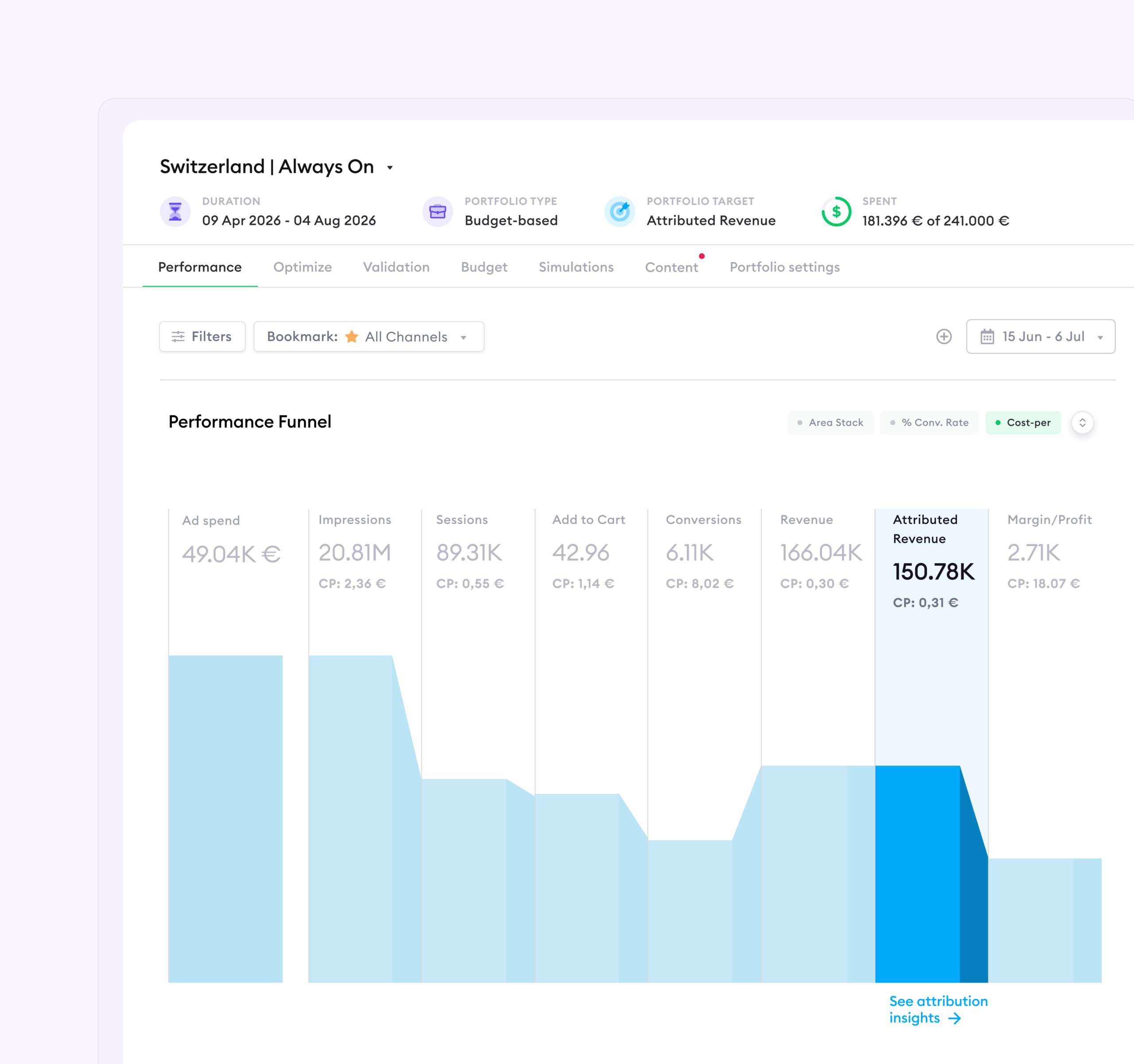1134x1064 pixels.
Task: Select the Attributed Revenue highlighted column
Action: [932, 745]
